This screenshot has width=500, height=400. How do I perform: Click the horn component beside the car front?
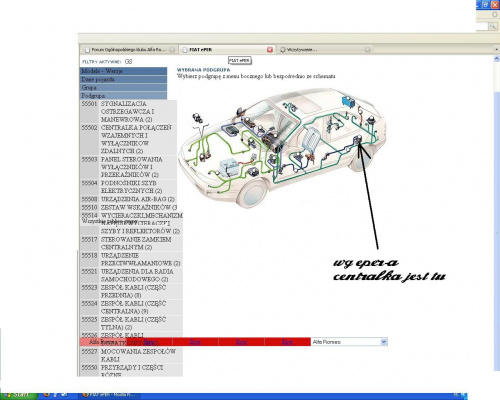coord(198,118)
